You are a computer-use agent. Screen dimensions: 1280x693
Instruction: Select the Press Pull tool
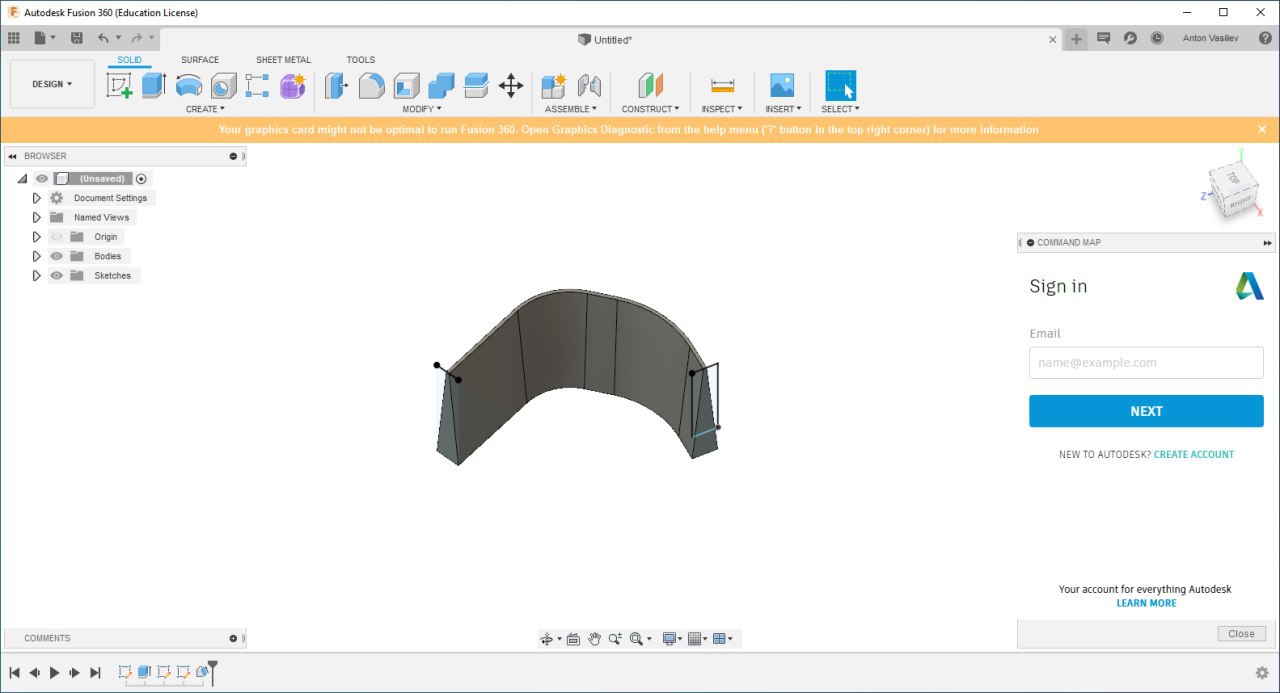[x=336, y=85]
